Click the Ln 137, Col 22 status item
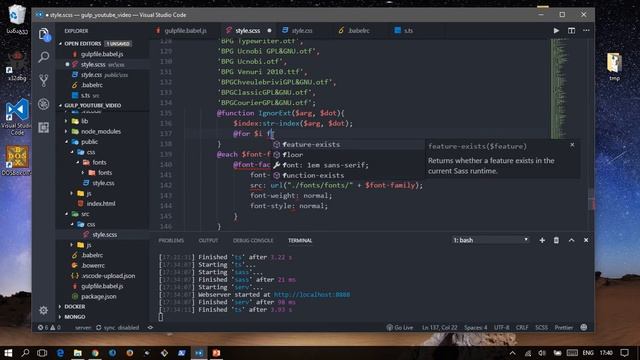Image resolution: width=640 pixels, height=360 pixels. 439,327
